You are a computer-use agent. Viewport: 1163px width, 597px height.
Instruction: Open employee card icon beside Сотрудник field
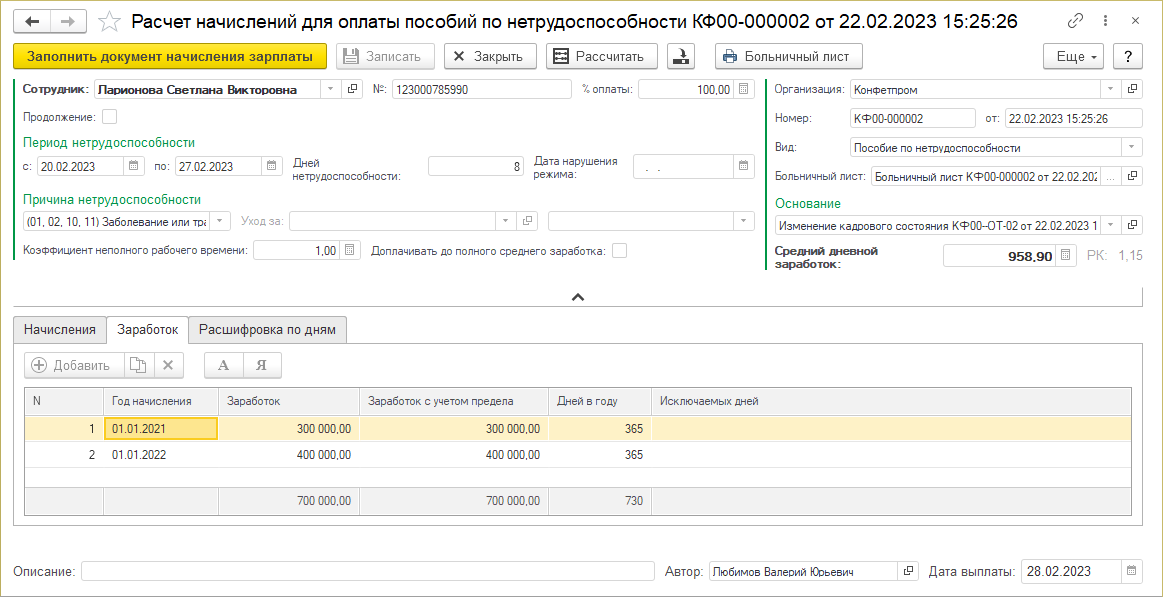tap(353, 90)
